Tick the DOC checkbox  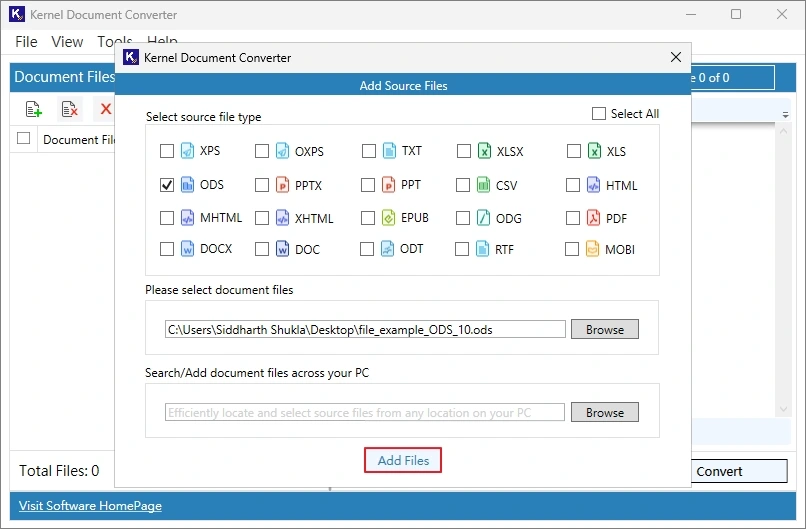262,249
